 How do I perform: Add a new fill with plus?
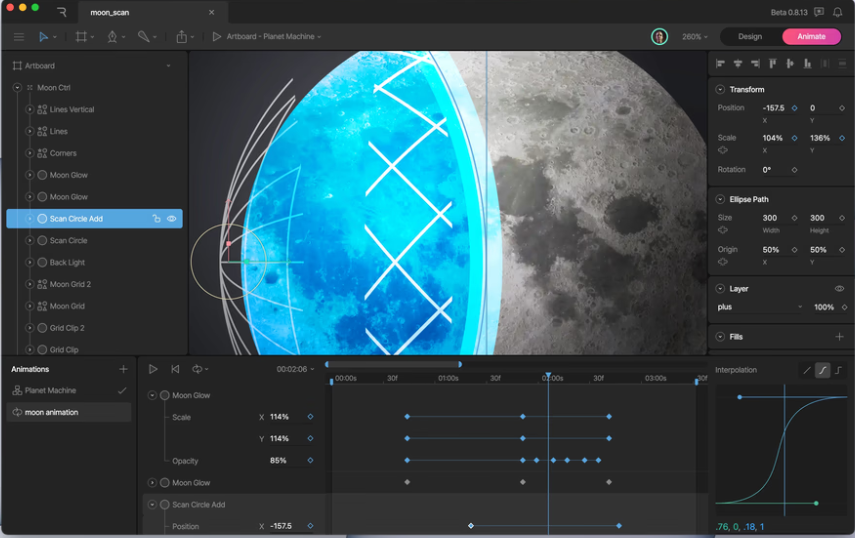(840, 337)
